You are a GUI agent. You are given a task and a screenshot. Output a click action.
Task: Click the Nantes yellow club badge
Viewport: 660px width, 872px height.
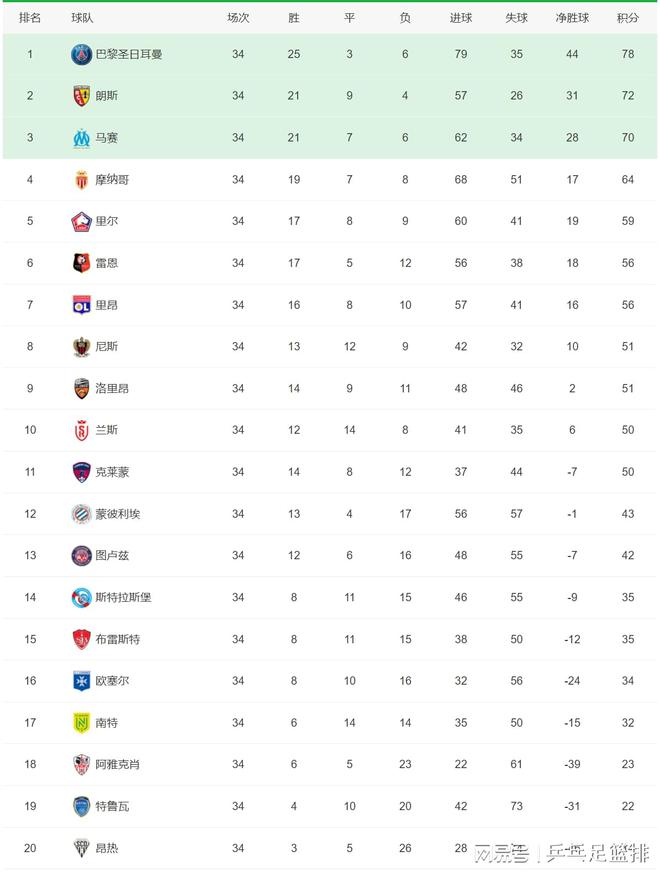point(81,722)
